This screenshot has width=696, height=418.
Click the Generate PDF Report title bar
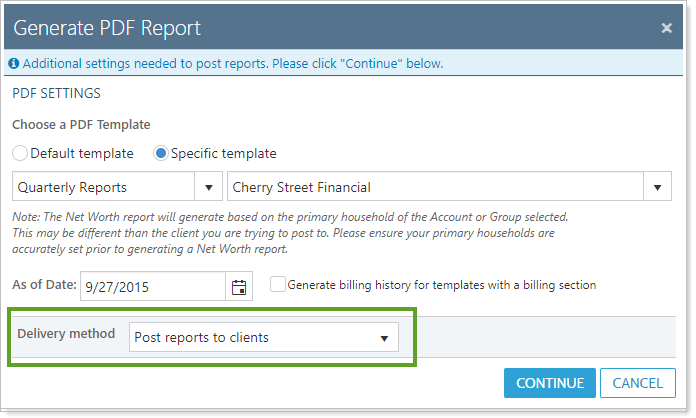tap(300, 28)
